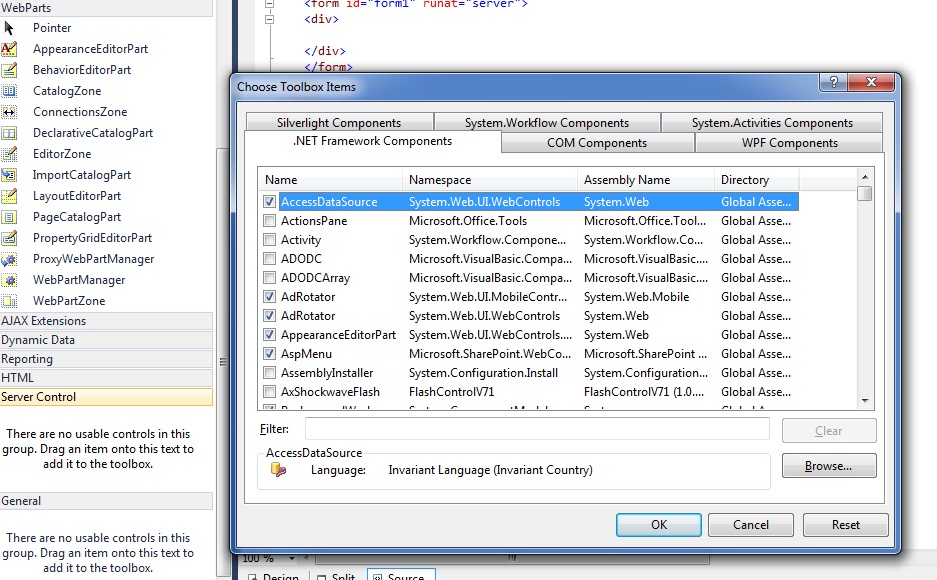Switch to the COM Components tab
The width and height of the screenshot is (937, 580).
point(596,142)
